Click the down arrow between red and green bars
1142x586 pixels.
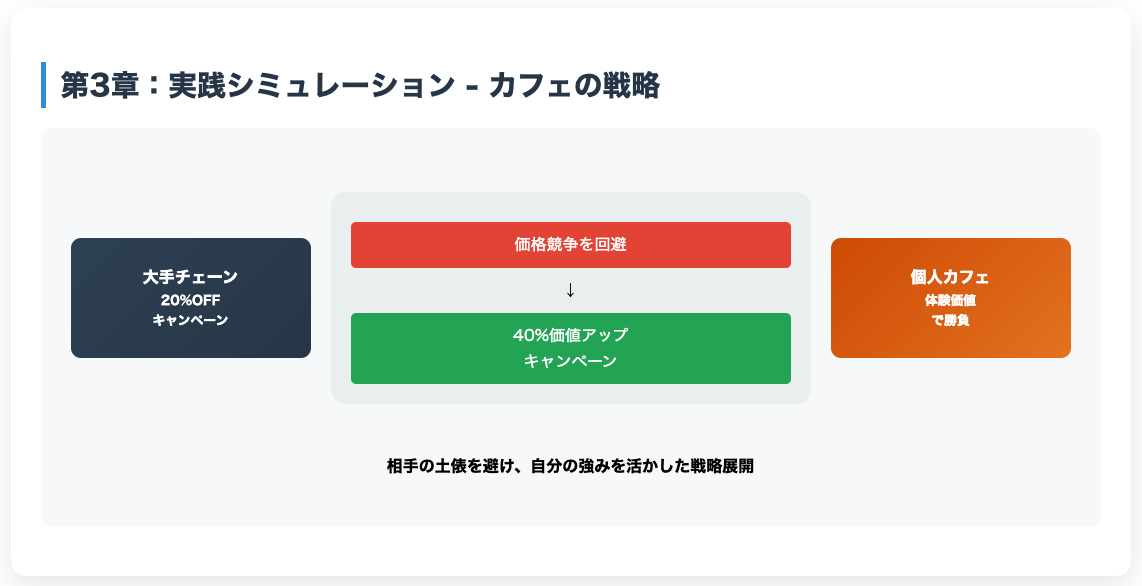point(570,290)
